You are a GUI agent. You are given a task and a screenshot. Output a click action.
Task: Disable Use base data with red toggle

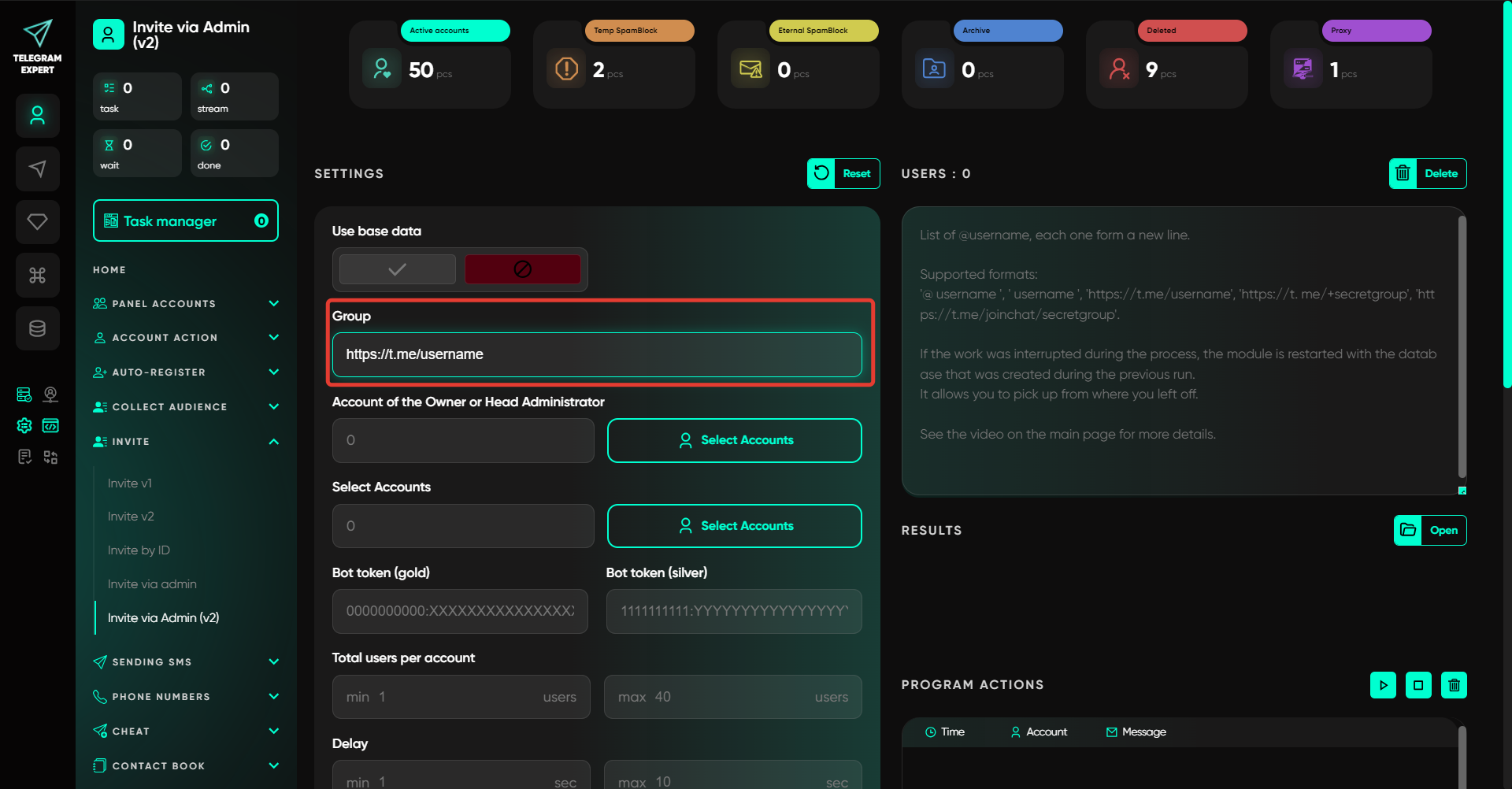[x=522, y=269]
